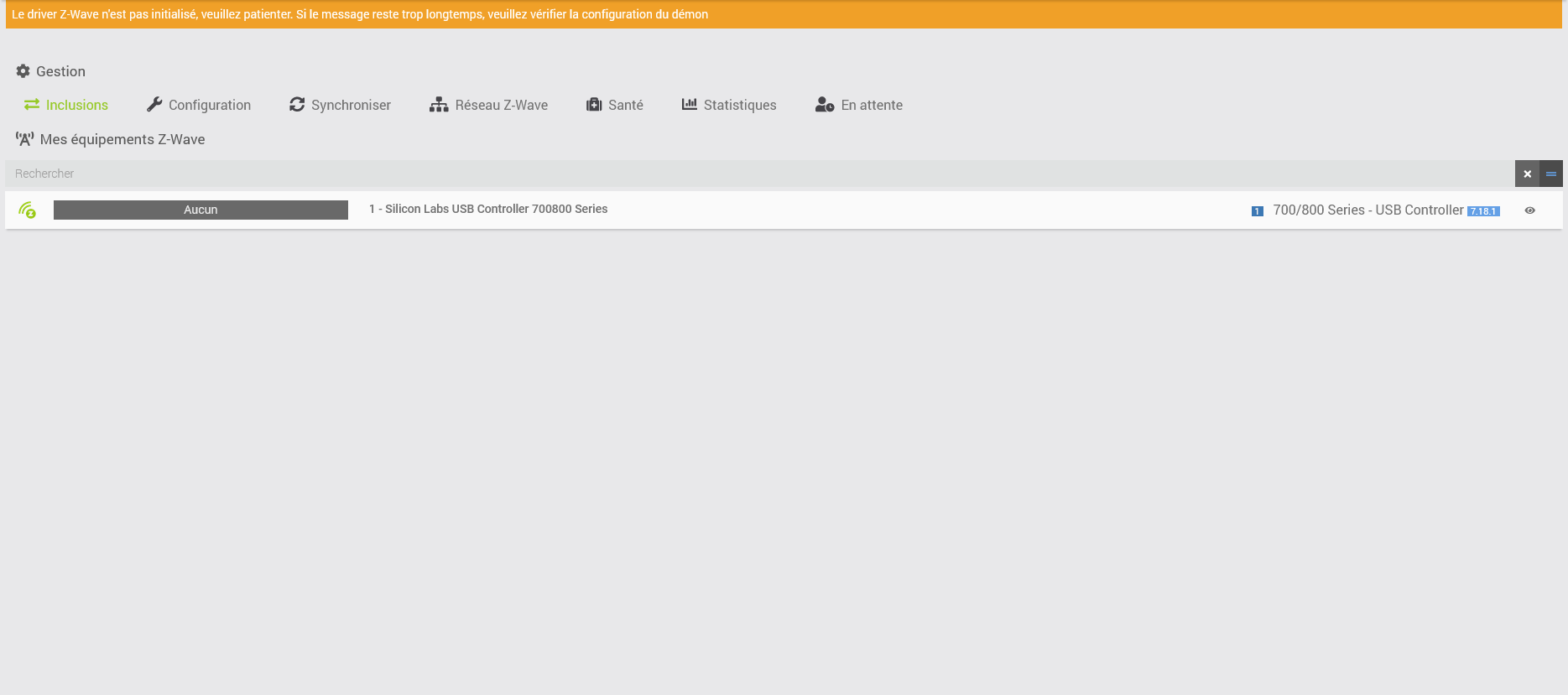This screenshot has width=1568, height=695.
Task: Toggle visibility eye icon for USB Controller
Action: click(x=1529, y=210)
